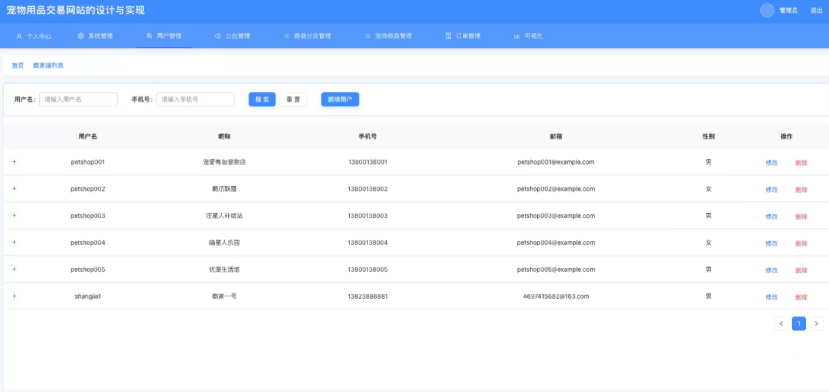This screenshot has height=392, width=829.
Task: Click phone number 13823888881
Action: point(367,296)
